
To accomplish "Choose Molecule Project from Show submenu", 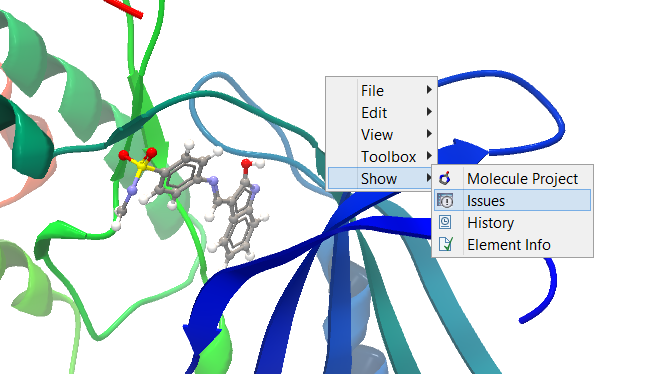I will 512,179.
